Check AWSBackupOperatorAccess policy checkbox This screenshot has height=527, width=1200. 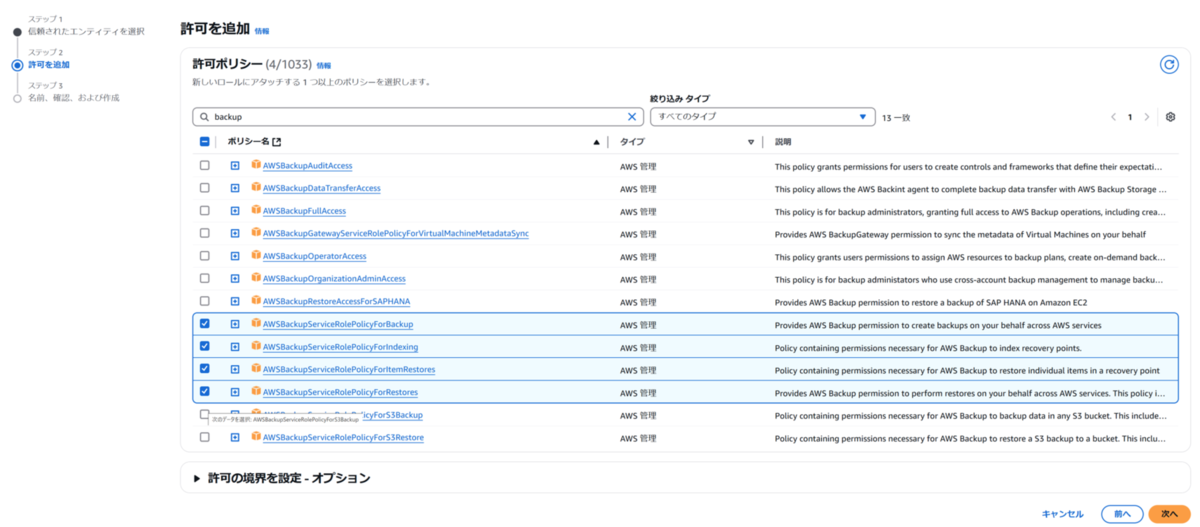pyautogui.click(x=205, y=255)
